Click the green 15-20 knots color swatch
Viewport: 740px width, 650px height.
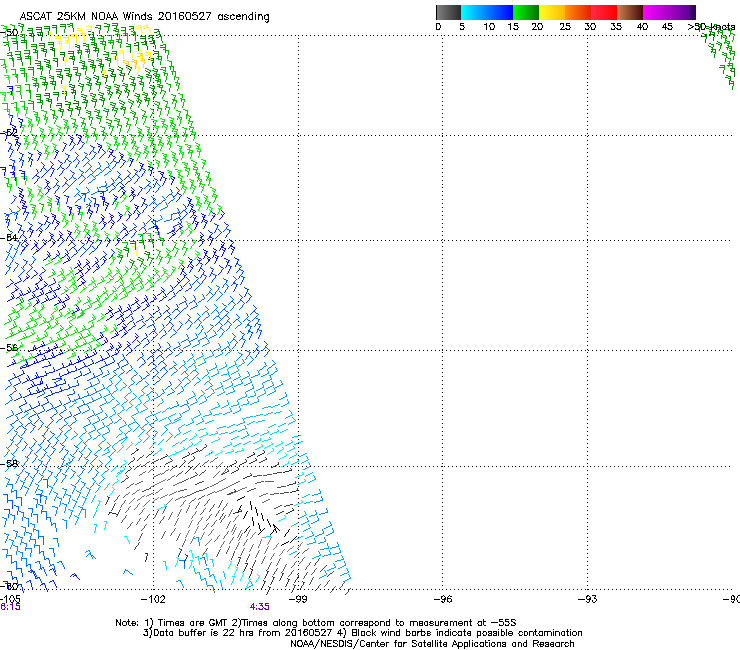coord(526,12)
